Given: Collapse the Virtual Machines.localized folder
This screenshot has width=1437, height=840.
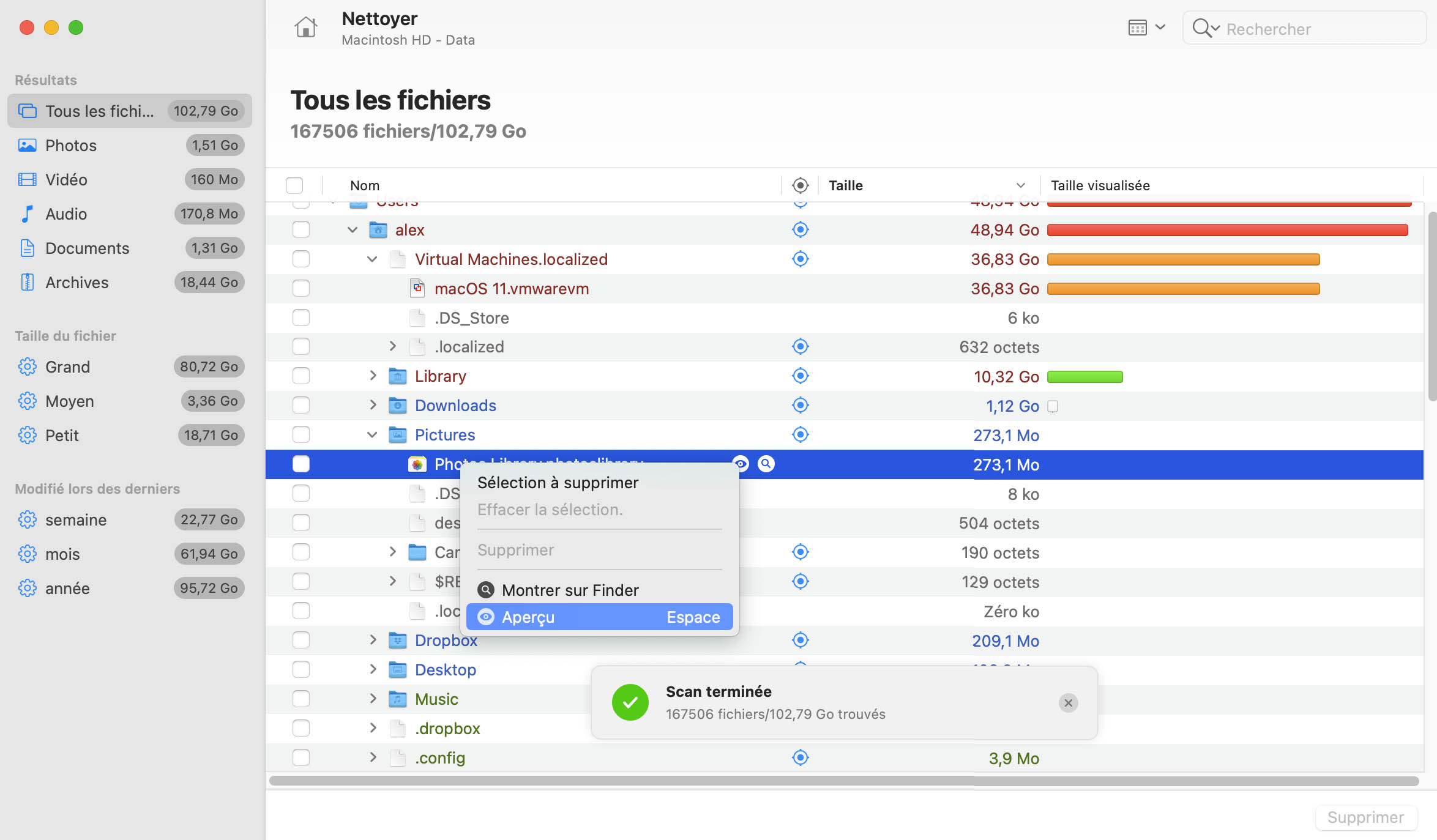Looking at the screenshot, I should click(372, 259).
